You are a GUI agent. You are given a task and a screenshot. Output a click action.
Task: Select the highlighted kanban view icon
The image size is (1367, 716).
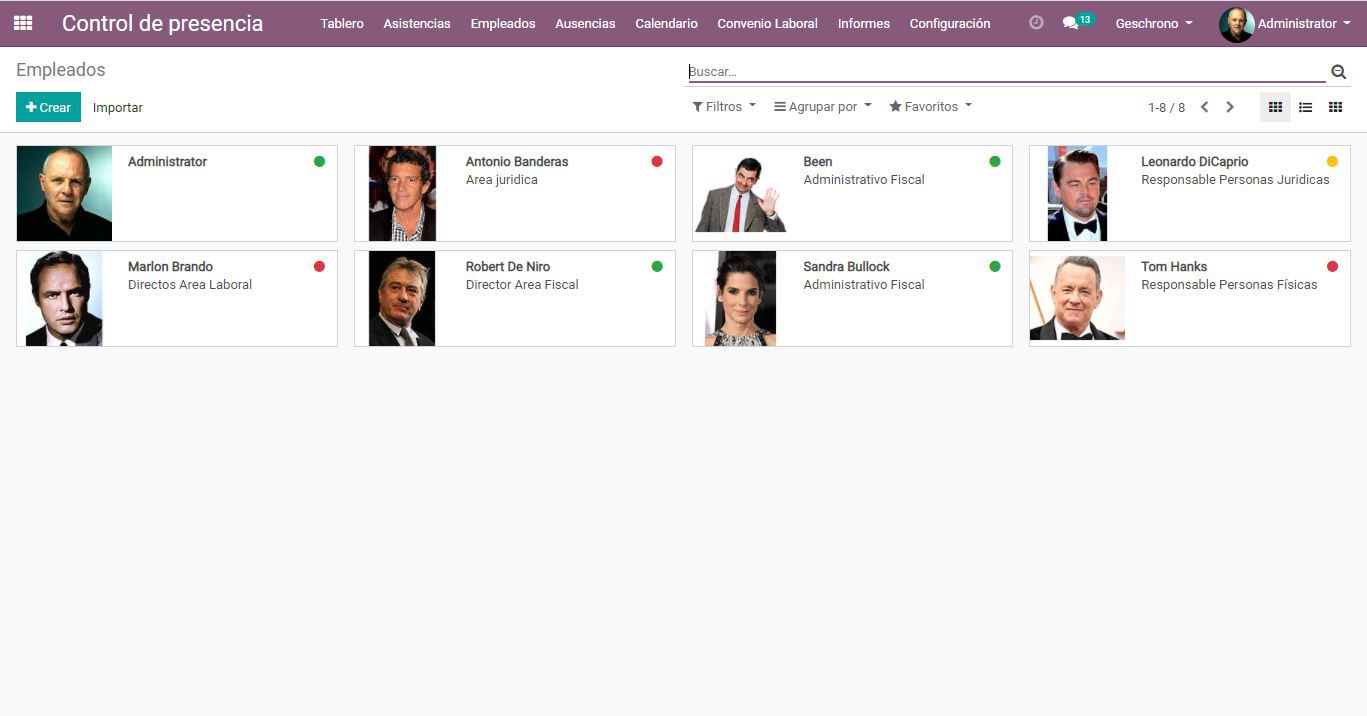[1275, 107]
